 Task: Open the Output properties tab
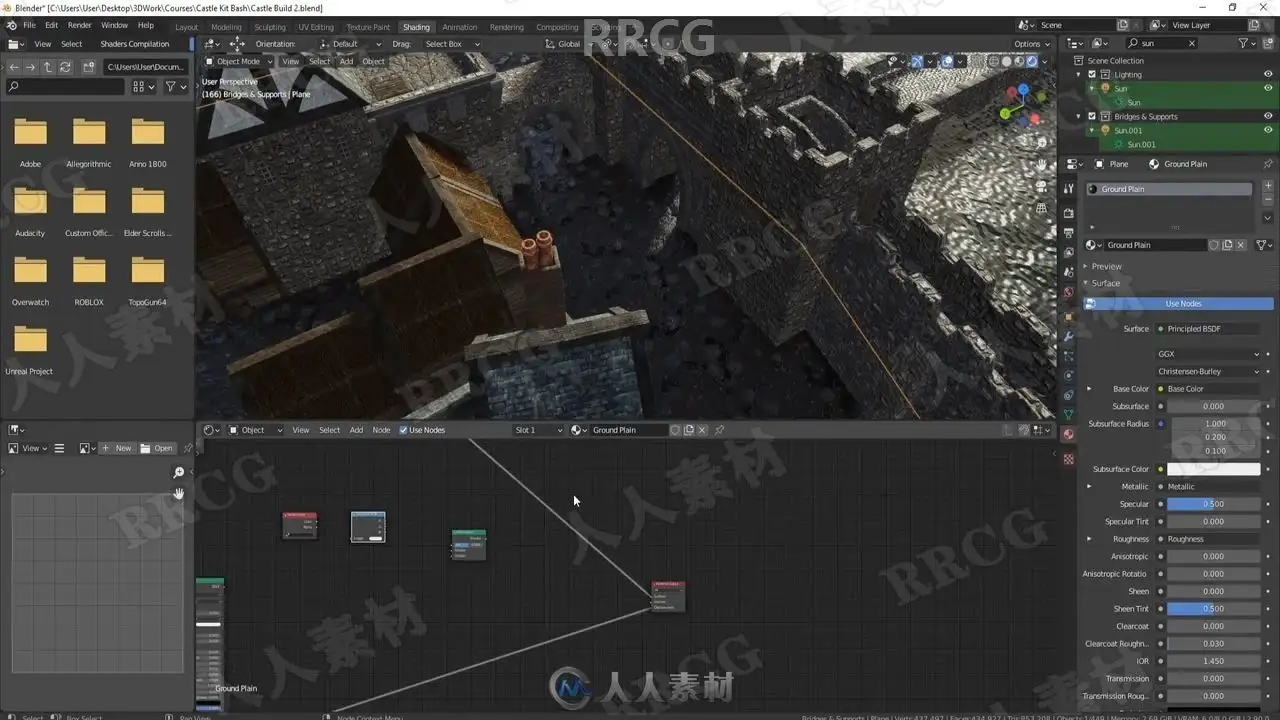click(x=1068, y=233)
